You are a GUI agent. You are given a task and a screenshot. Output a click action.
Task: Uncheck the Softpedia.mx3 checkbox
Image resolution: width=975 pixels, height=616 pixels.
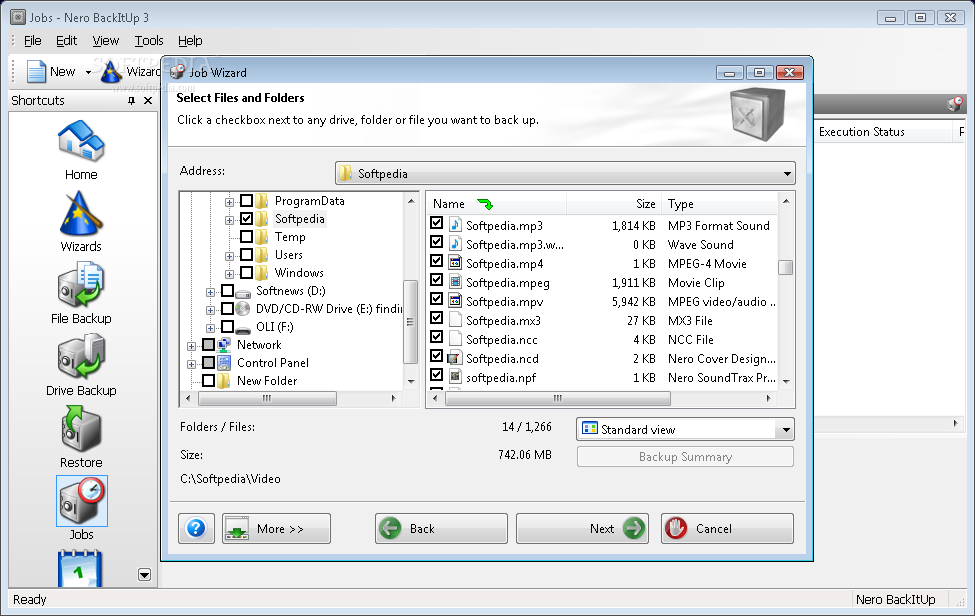pyautogui.click(x=437, y=318)
